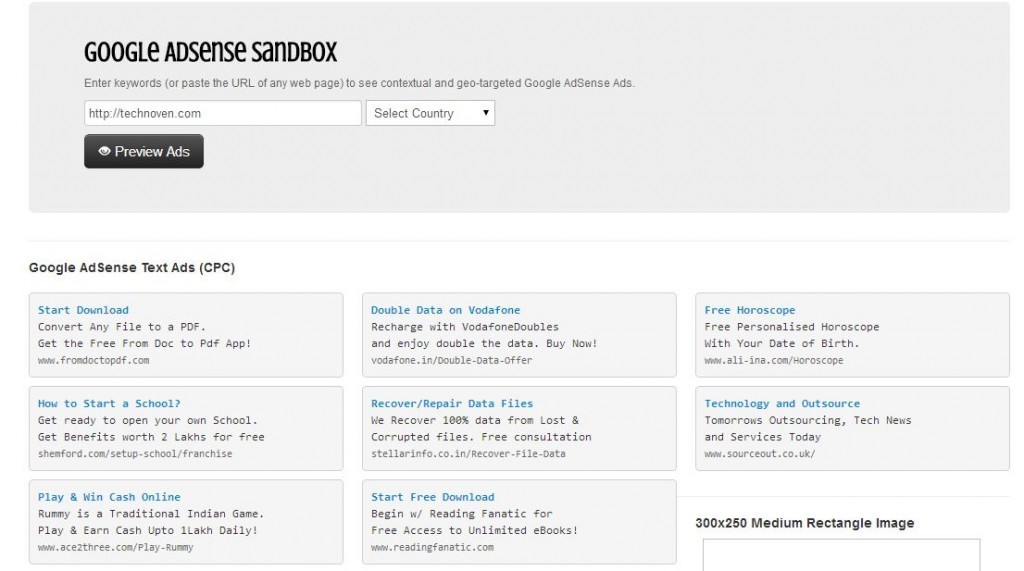1024x571 pixels.
Task: Click the www.sourceout.co.uk URL
Action: pyautogui.click(x=759, y=454)
